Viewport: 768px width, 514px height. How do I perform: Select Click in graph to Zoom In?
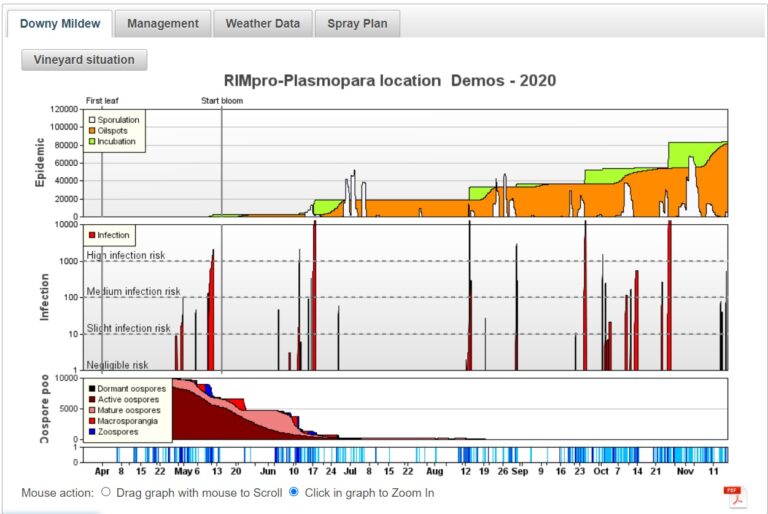(x=294, y=492)
